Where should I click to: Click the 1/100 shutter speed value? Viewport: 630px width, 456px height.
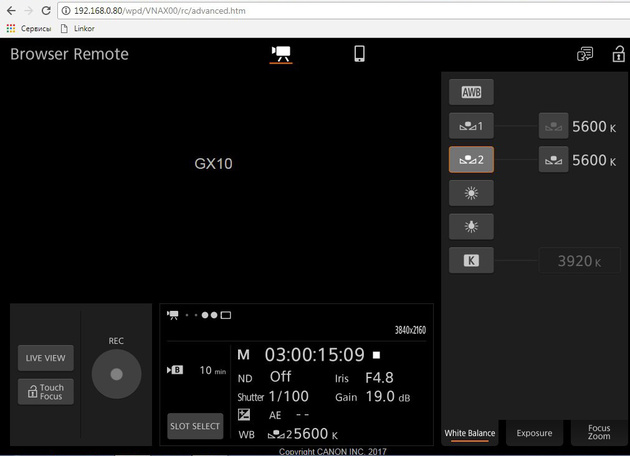click(x=288, y=397)
